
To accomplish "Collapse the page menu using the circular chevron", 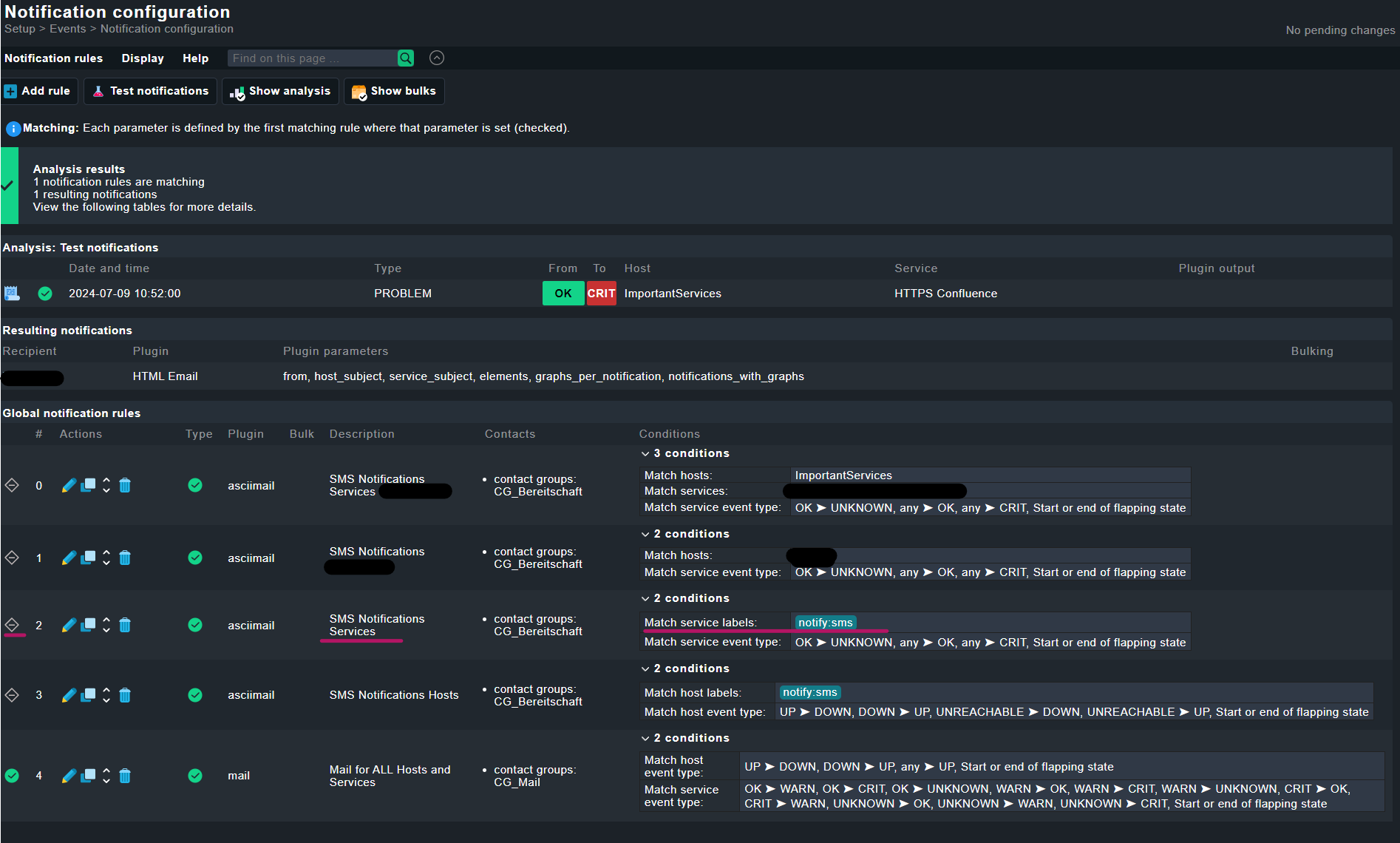I will [436, 58].
